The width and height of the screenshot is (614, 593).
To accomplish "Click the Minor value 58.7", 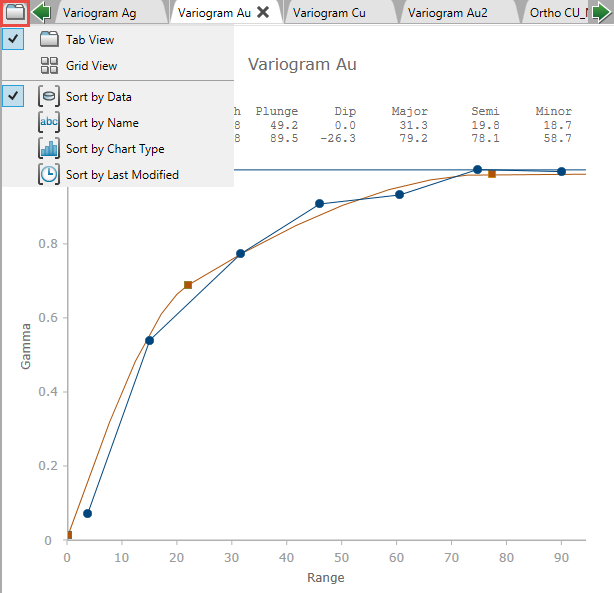I will coord(557,138).
